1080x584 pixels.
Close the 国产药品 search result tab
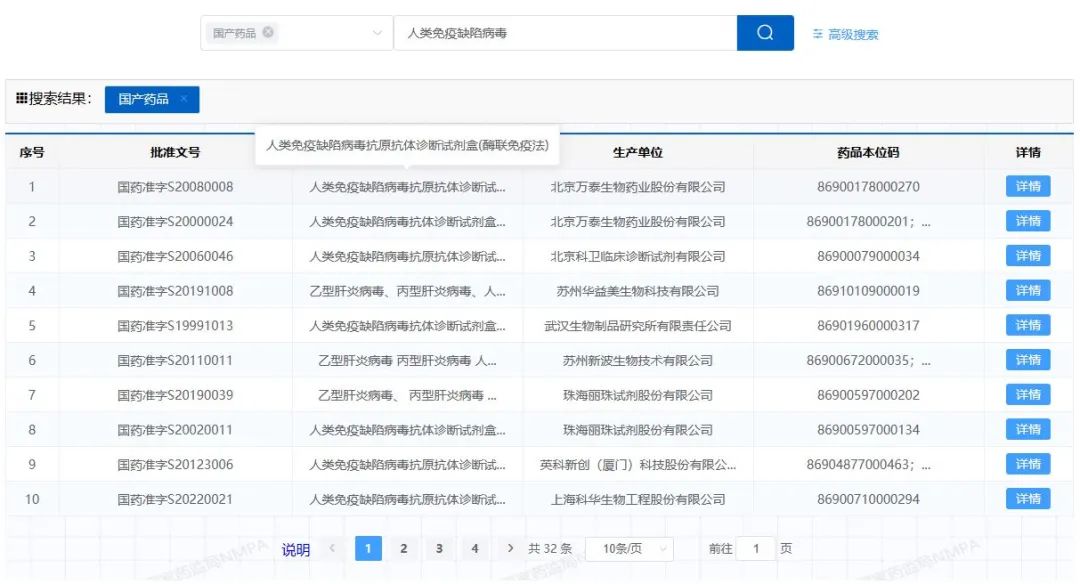click(x=184, y=99)
